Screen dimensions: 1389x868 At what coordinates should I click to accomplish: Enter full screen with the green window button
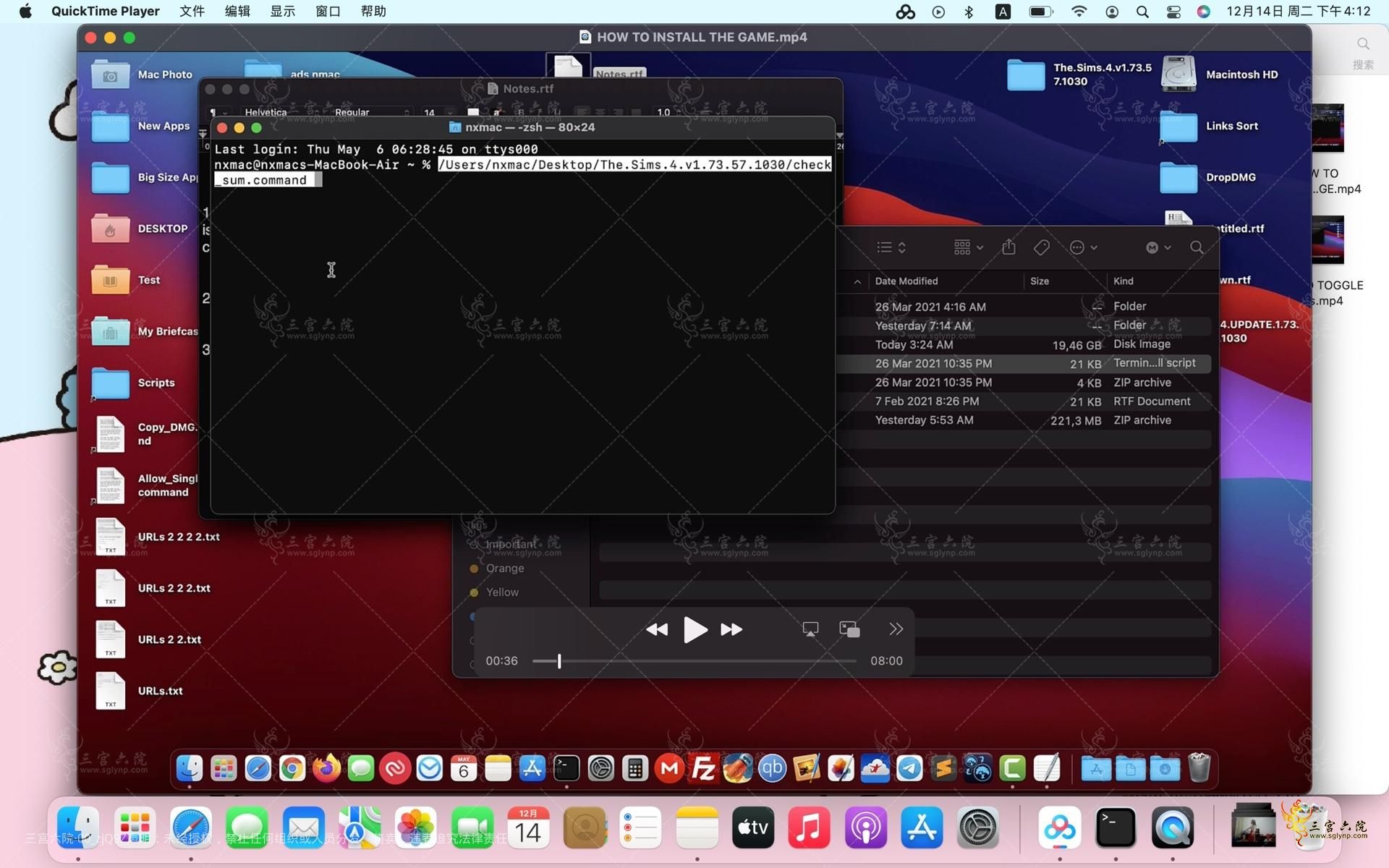coord(129,38)
